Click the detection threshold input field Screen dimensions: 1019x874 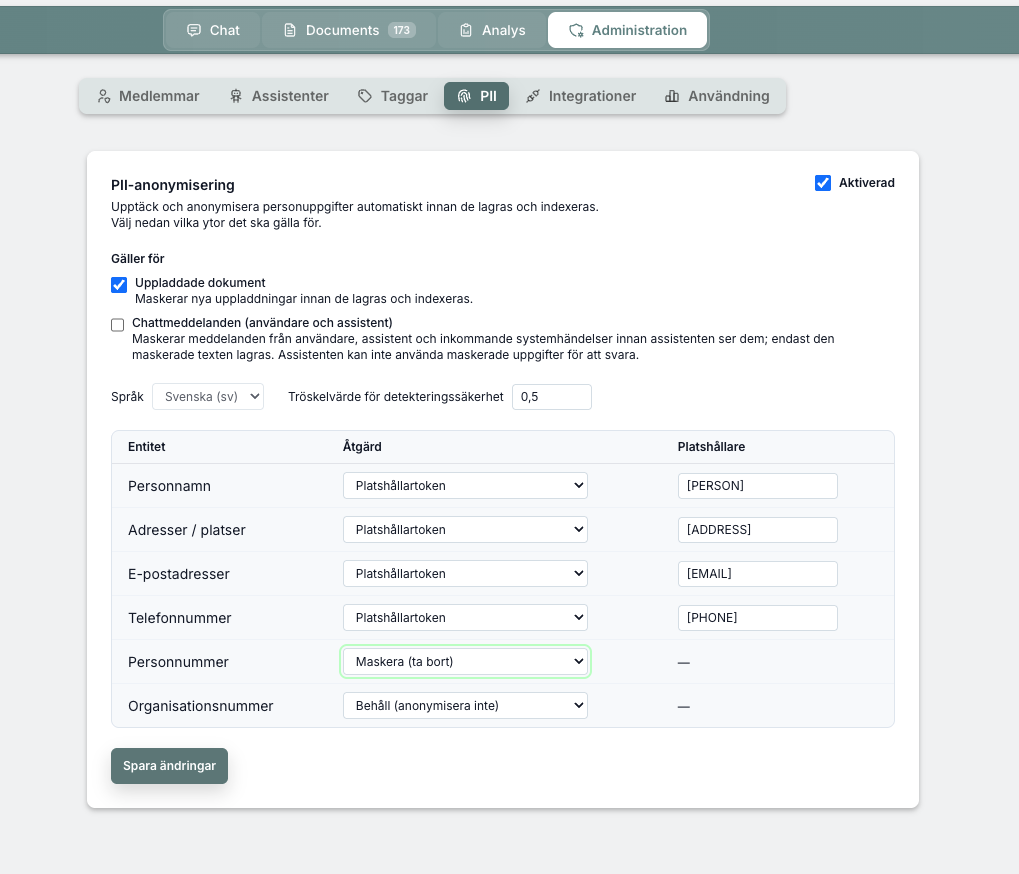click(x=552, y=397)
